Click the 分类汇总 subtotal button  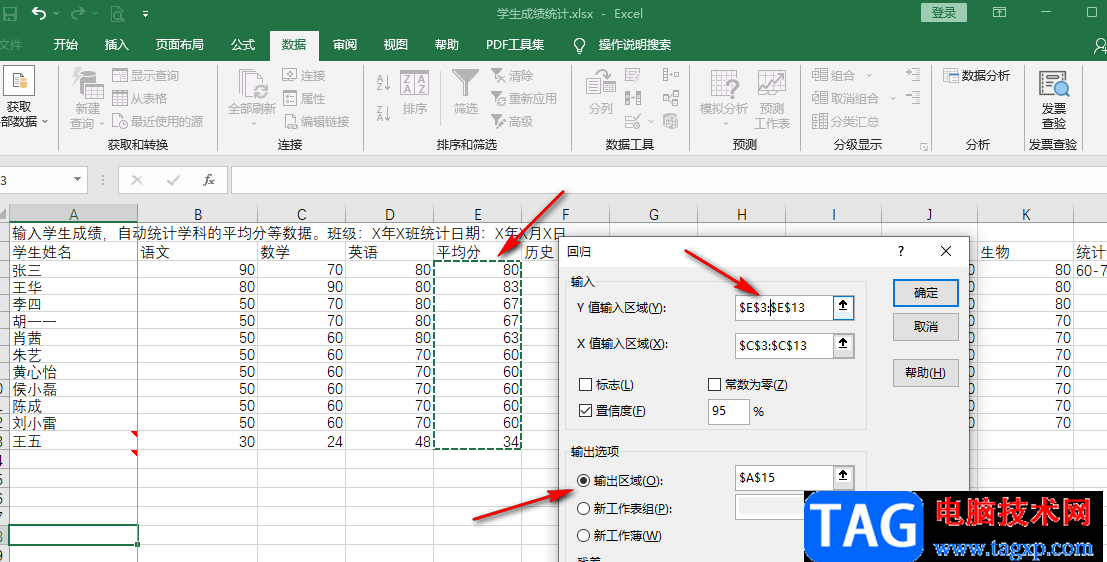tap(845, 121)
